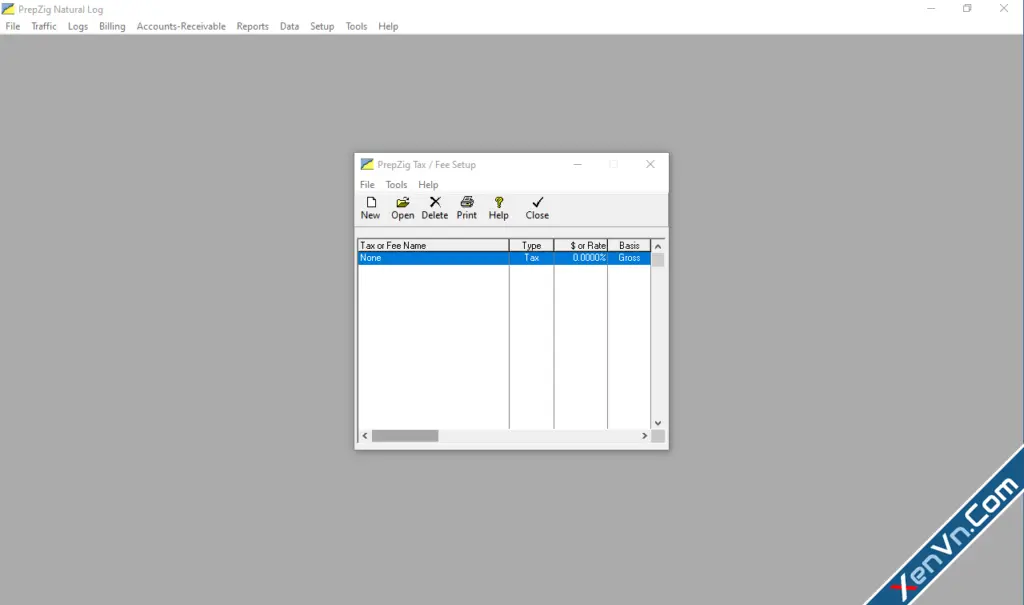Restore down the main PrepZig window
1024x605 pixels.
click(x=967, y=8)
